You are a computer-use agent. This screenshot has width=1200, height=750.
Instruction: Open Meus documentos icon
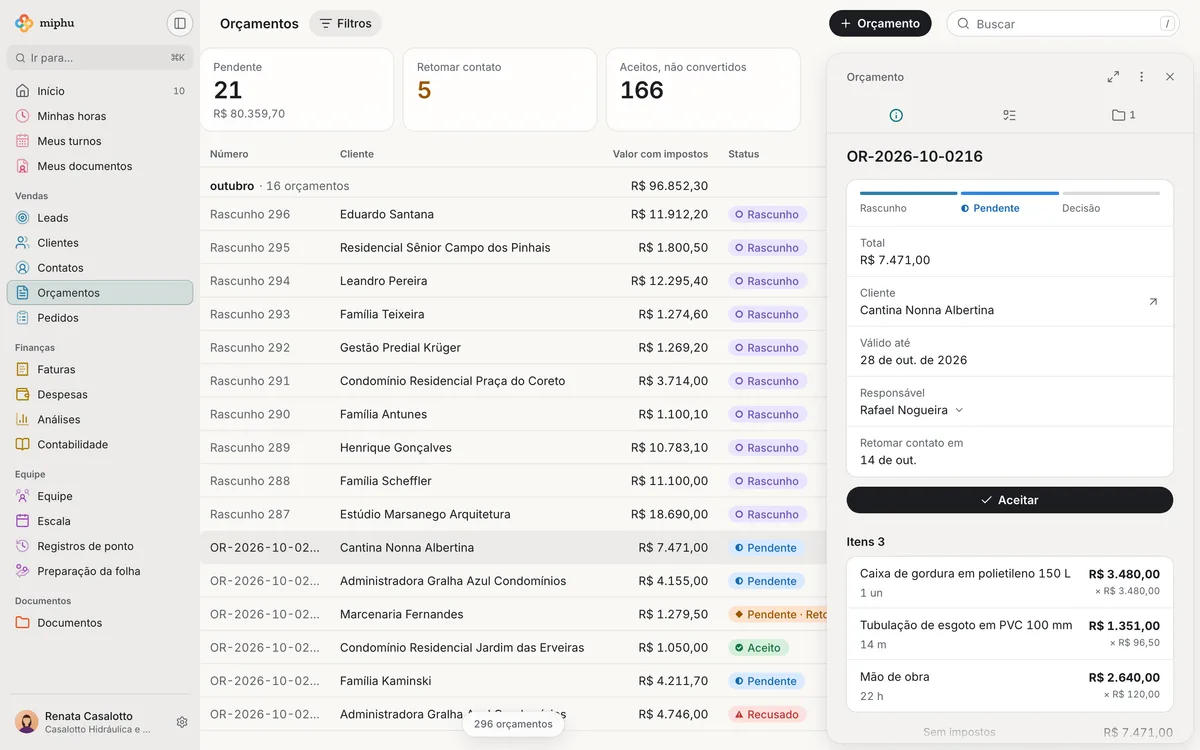coord(23,166)
